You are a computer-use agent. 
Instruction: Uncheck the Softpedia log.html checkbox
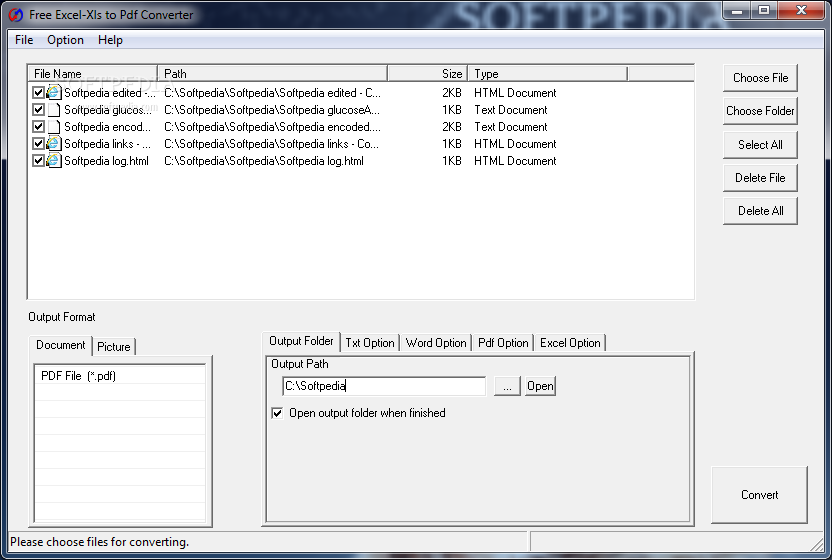(38, 161)
